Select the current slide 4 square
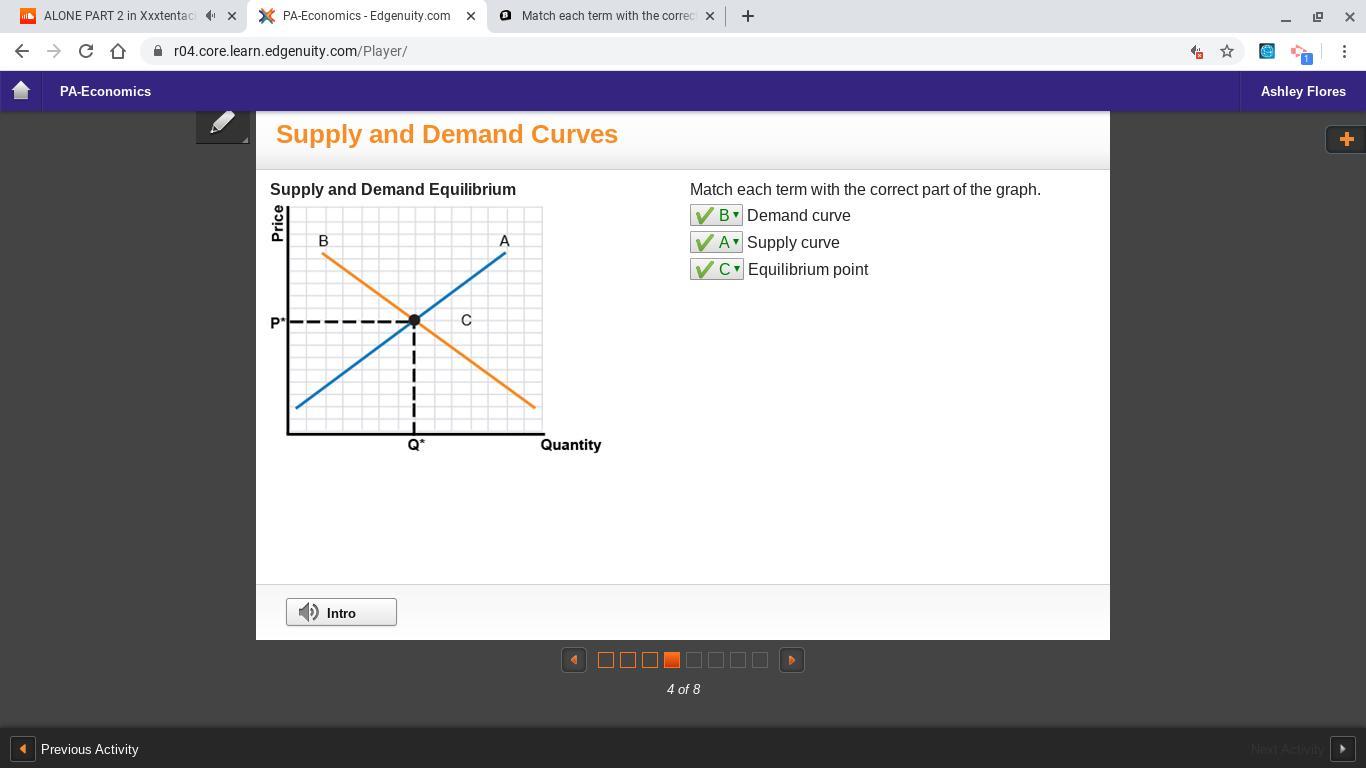 click(x=672, y=660)
